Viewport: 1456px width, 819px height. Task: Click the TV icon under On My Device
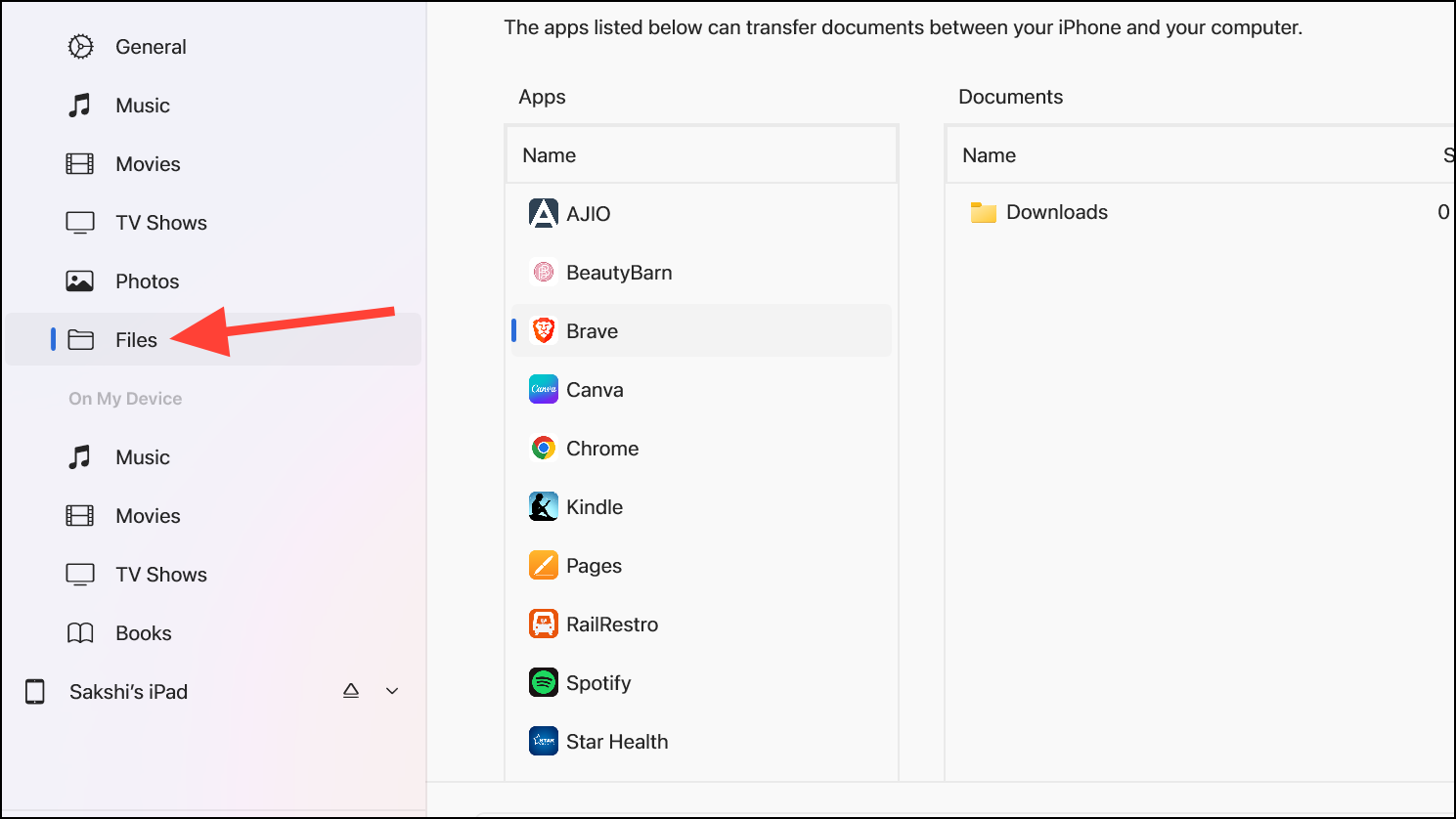tap(80, 575)
